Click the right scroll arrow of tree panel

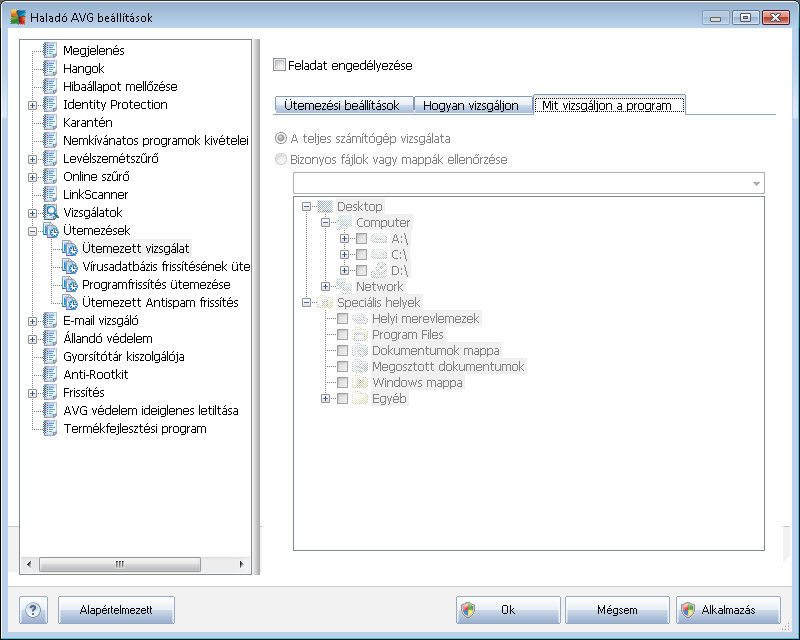coord(241,564)
